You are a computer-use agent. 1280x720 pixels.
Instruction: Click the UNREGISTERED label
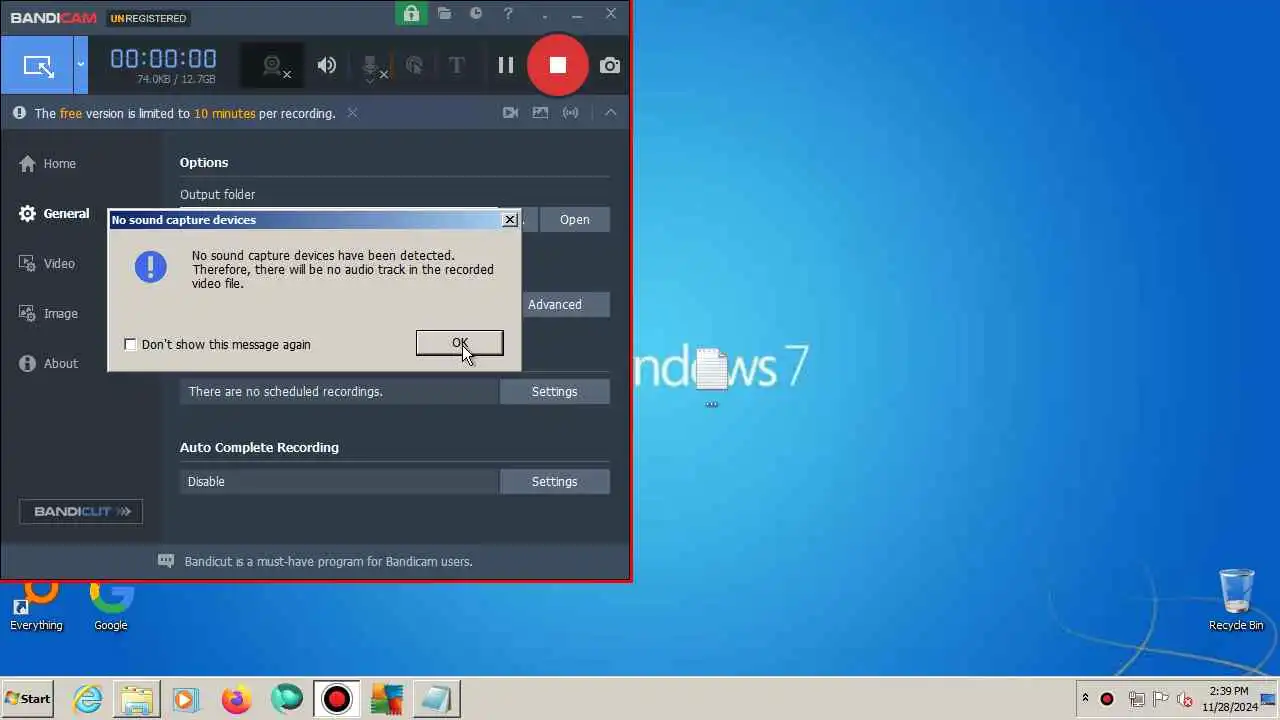[x=148, y=18]
